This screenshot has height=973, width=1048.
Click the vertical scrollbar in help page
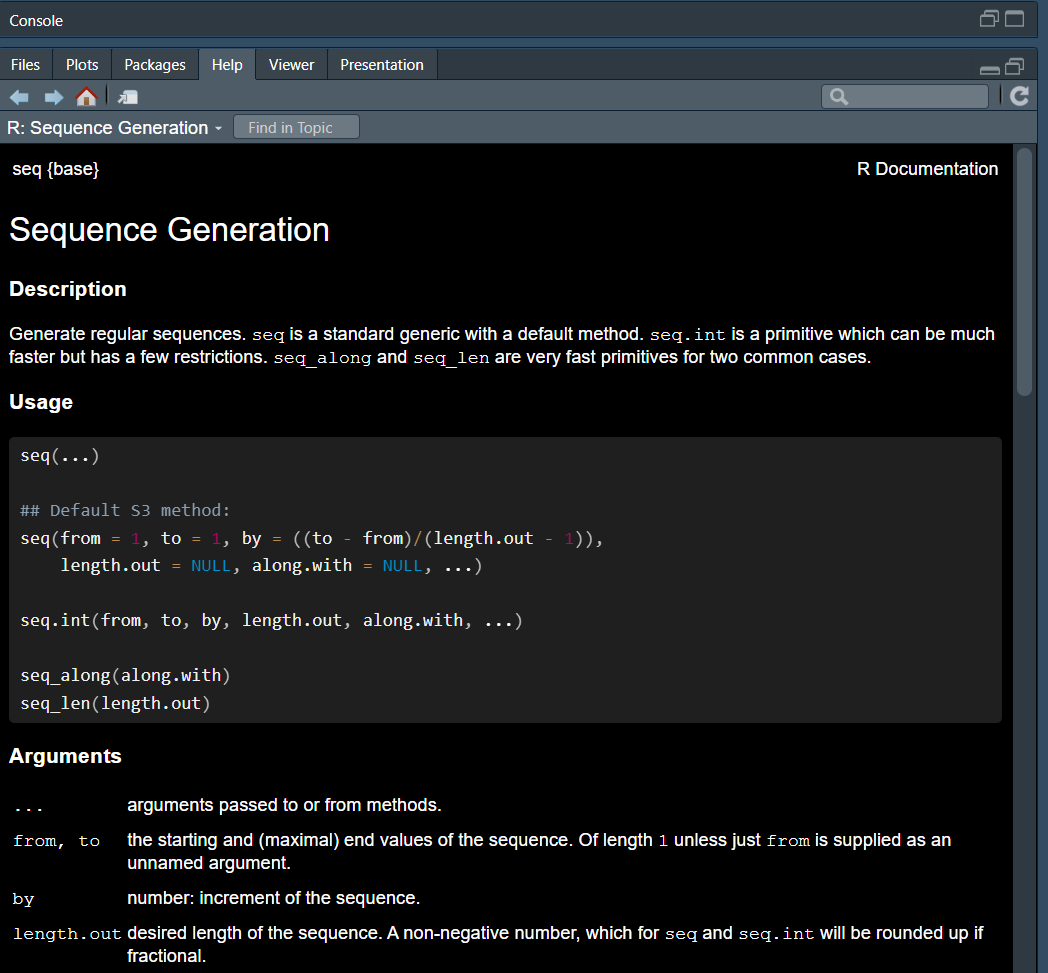click(x=1023, y=270)
